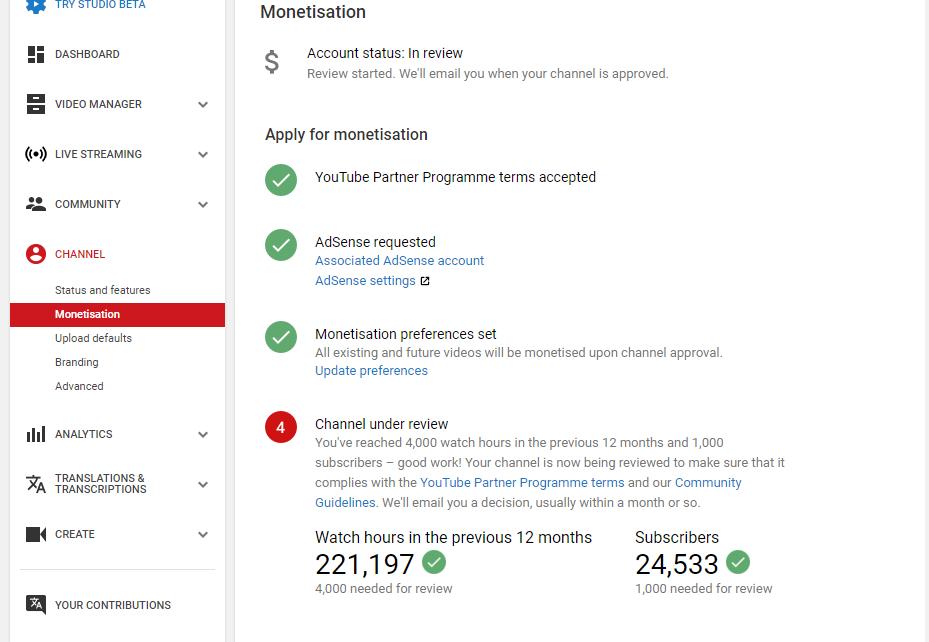
Task: Click the 'Apply for monetisation' heading
Action: click(x=346, y=134)
